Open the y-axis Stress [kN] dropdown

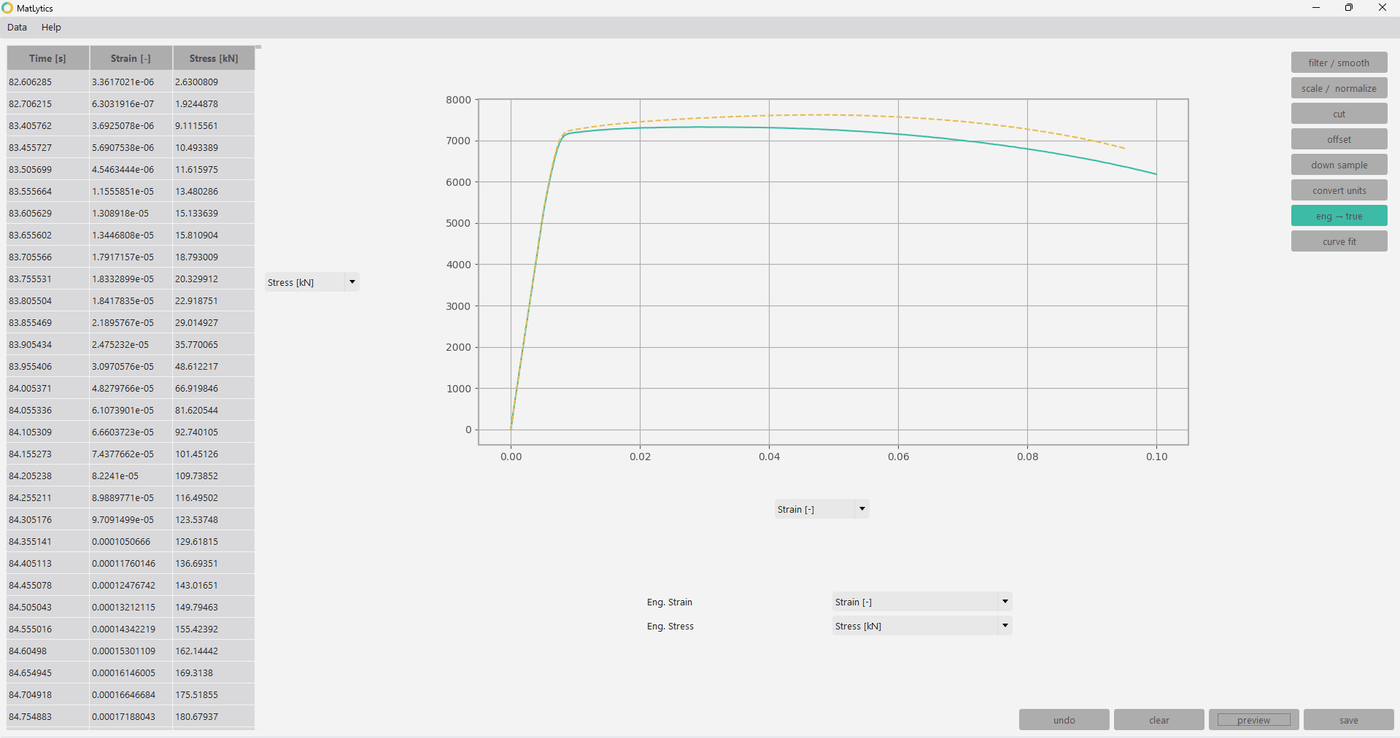point(310,281)
